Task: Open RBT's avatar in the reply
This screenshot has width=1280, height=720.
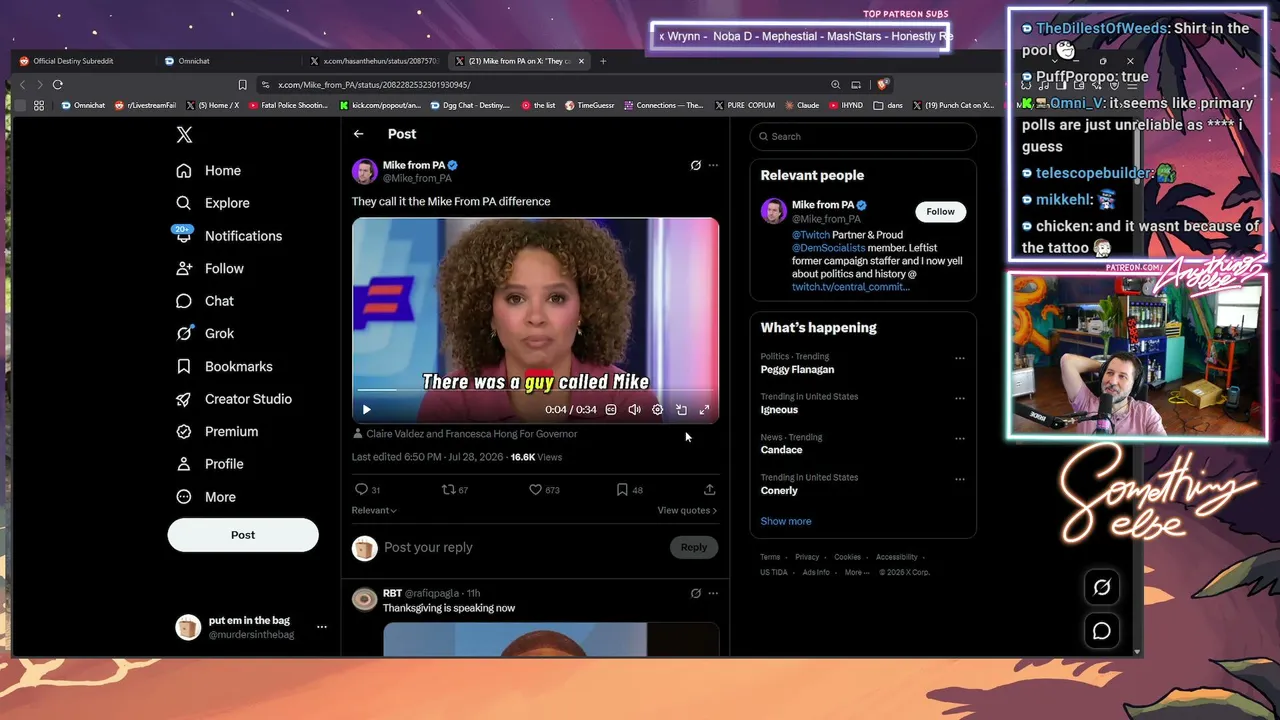Action: (x=364, y=599)
